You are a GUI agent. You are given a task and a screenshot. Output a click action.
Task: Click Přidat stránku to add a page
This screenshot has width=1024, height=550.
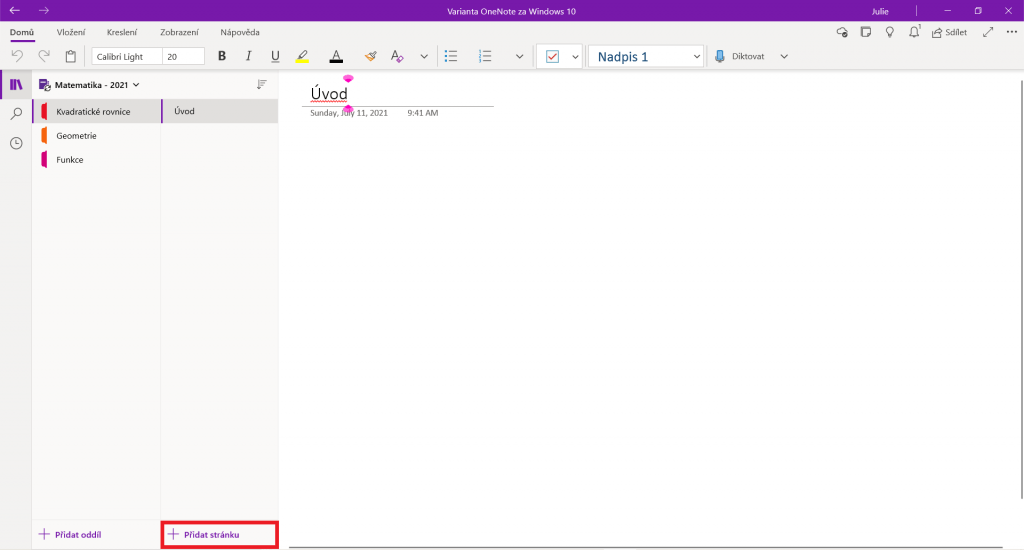click(219, 535)
